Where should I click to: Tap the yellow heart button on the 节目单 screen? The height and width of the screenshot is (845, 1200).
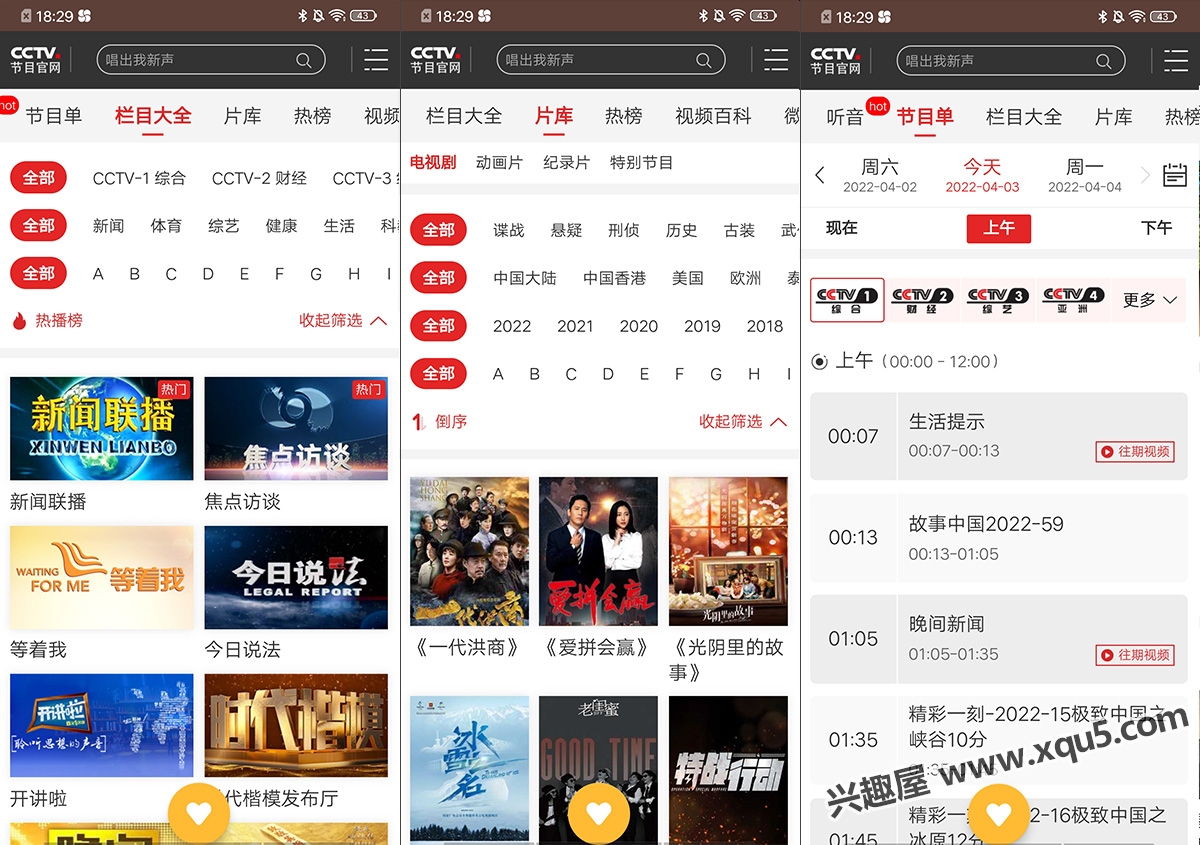tap(999, 814)
